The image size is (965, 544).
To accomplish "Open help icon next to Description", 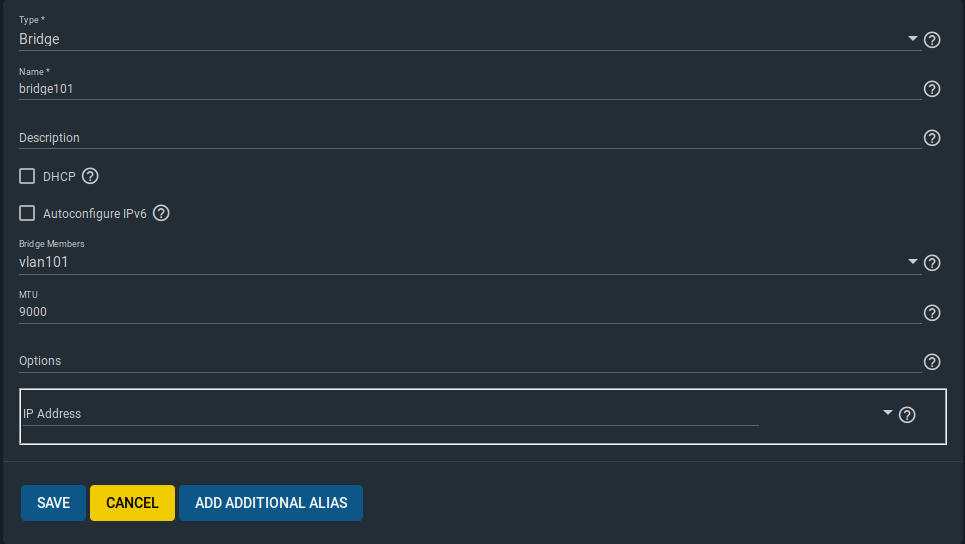I will (x=932, y=138).
